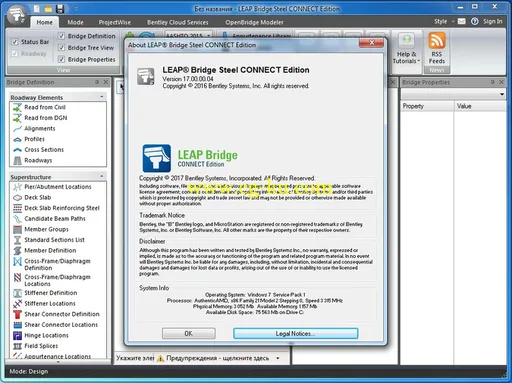Click the help question mark icon
This screenshot has height=383, width=512.
(474, 21)
